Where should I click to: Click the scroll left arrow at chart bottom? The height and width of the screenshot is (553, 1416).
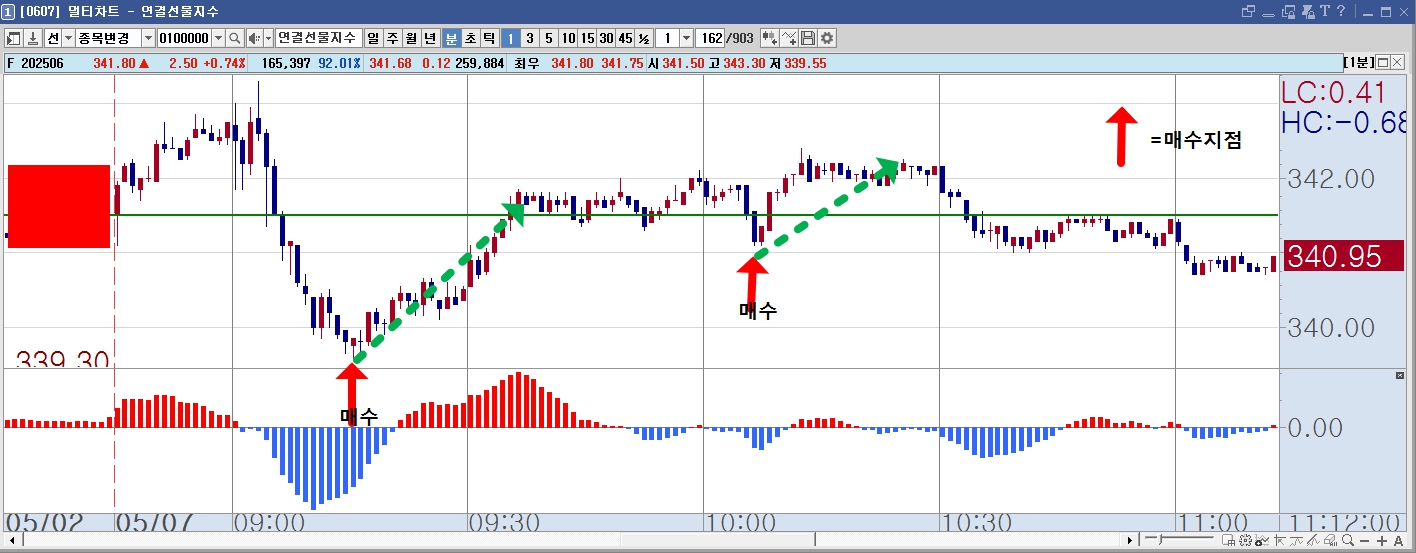coord(10,540)
